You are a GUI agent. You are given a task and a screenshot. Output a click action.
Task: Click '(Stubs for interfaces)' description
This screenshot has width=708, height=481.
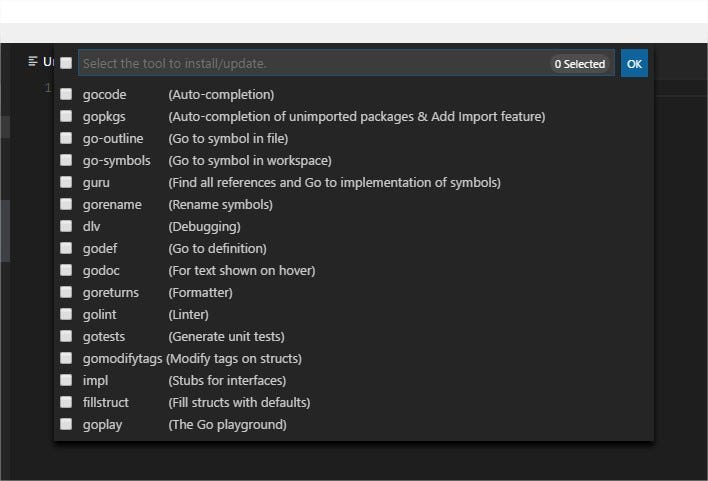coord(227,381)
